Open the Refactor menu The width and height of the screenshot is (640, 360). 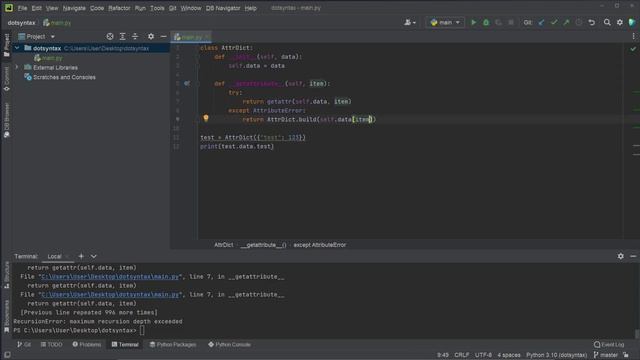click(119, 8)
